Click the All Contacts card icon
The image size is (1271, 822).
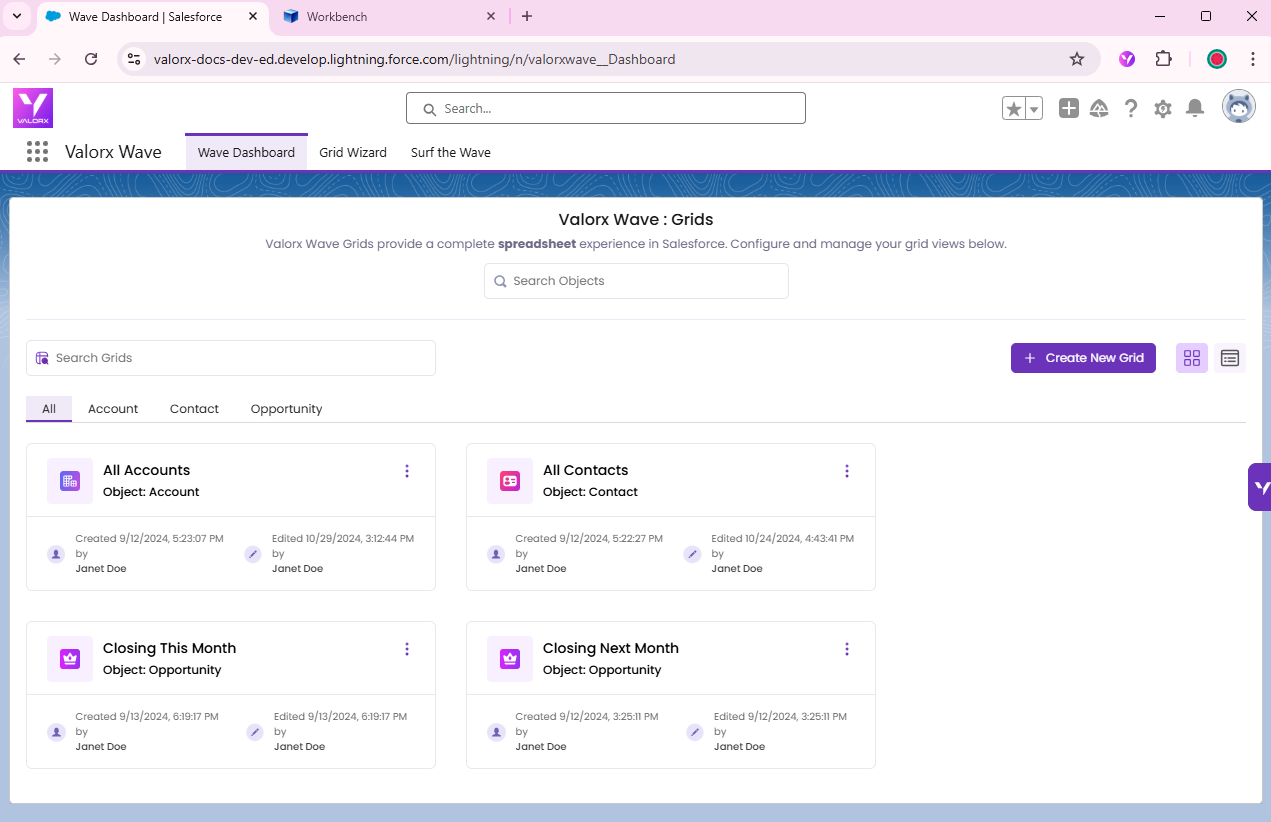pyautogui.click(x=510, y=481)
